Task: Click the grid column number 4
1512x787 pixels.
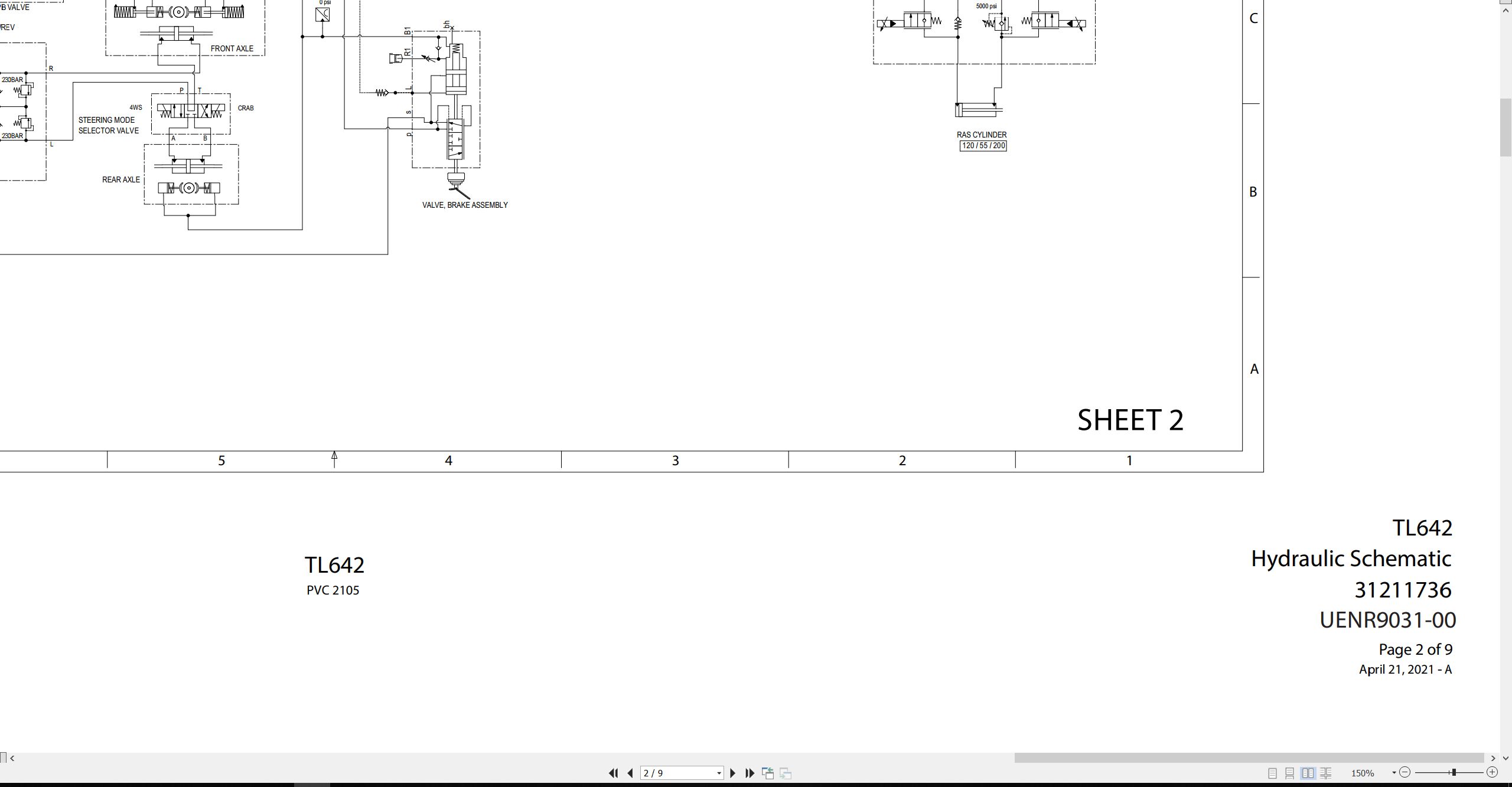Action: click(448, 461)
